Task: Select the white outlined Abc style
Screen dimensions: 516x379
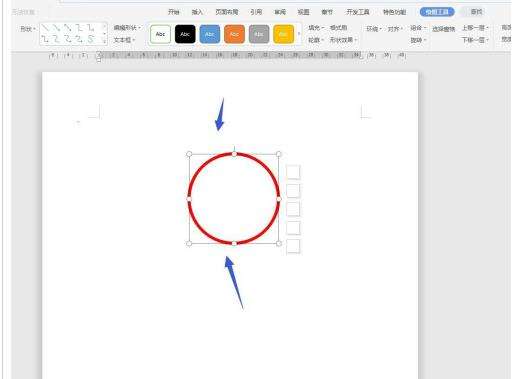Action: [160, 34]
